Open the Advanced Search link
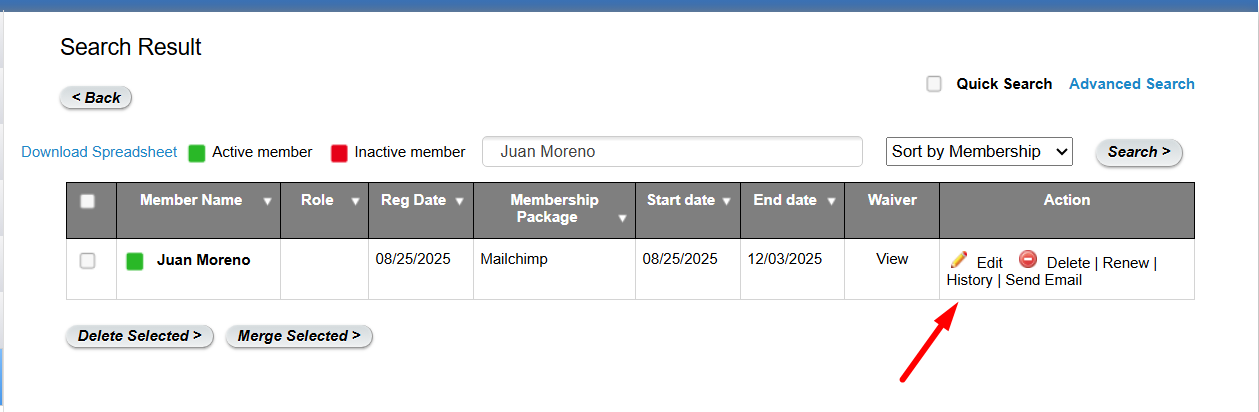Screen dimensions: 1259x412 (1131, 84)
